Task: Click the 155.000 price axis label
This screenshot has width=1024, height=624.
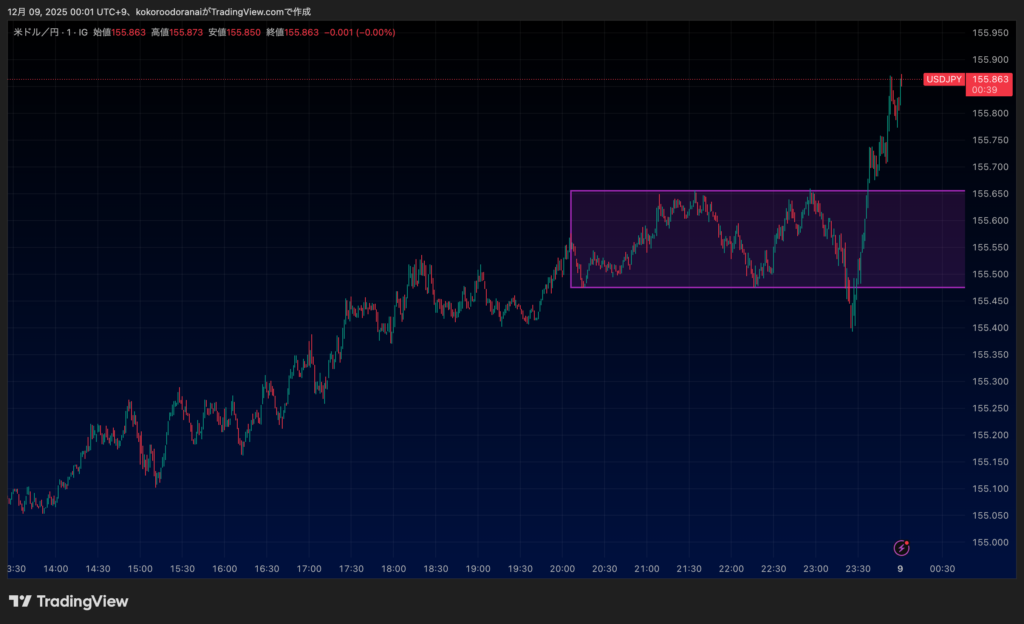Action: click(991, 542)
